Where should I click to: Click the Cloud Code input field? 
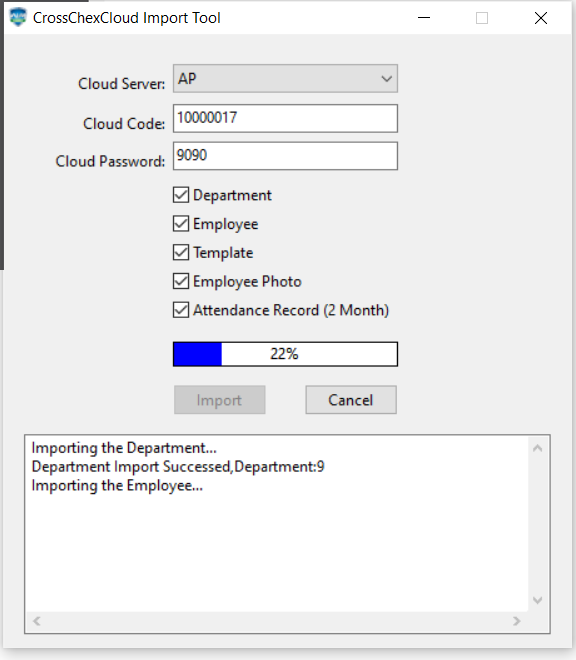pyautogui.click(x=285, y=118)
